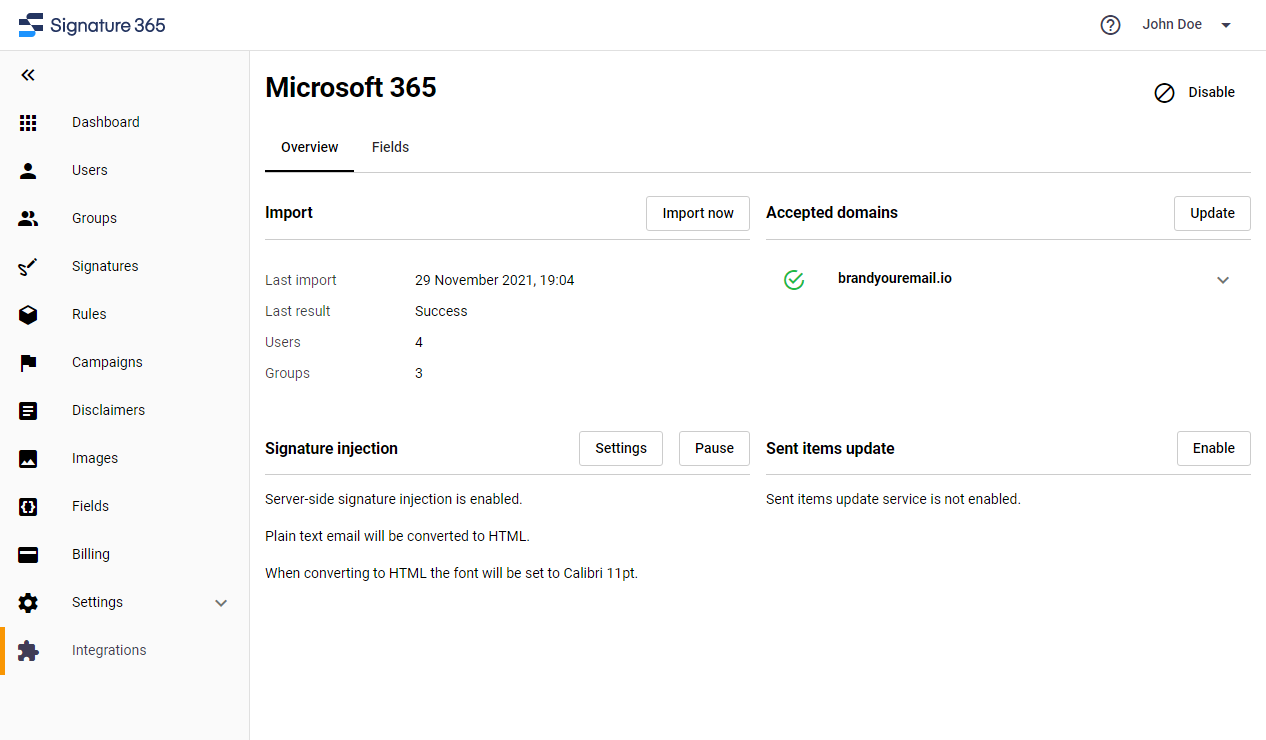Navigate to Rules in the sidebar
Image resolution: width=1266 pixels, height=740 pixels.
(x=89, y=314)
